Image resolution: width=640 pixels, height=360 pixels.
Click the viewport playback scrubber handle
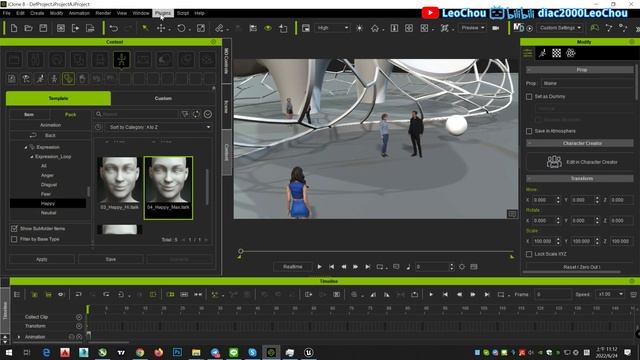coord(241,251)
